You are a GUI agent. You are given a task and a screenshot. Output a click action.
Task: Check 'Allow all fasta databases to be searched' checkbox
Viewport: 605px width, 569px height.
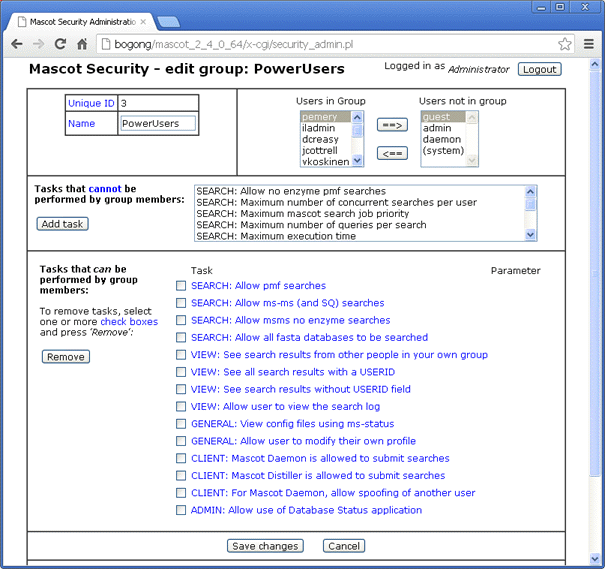tap(181, 338)
